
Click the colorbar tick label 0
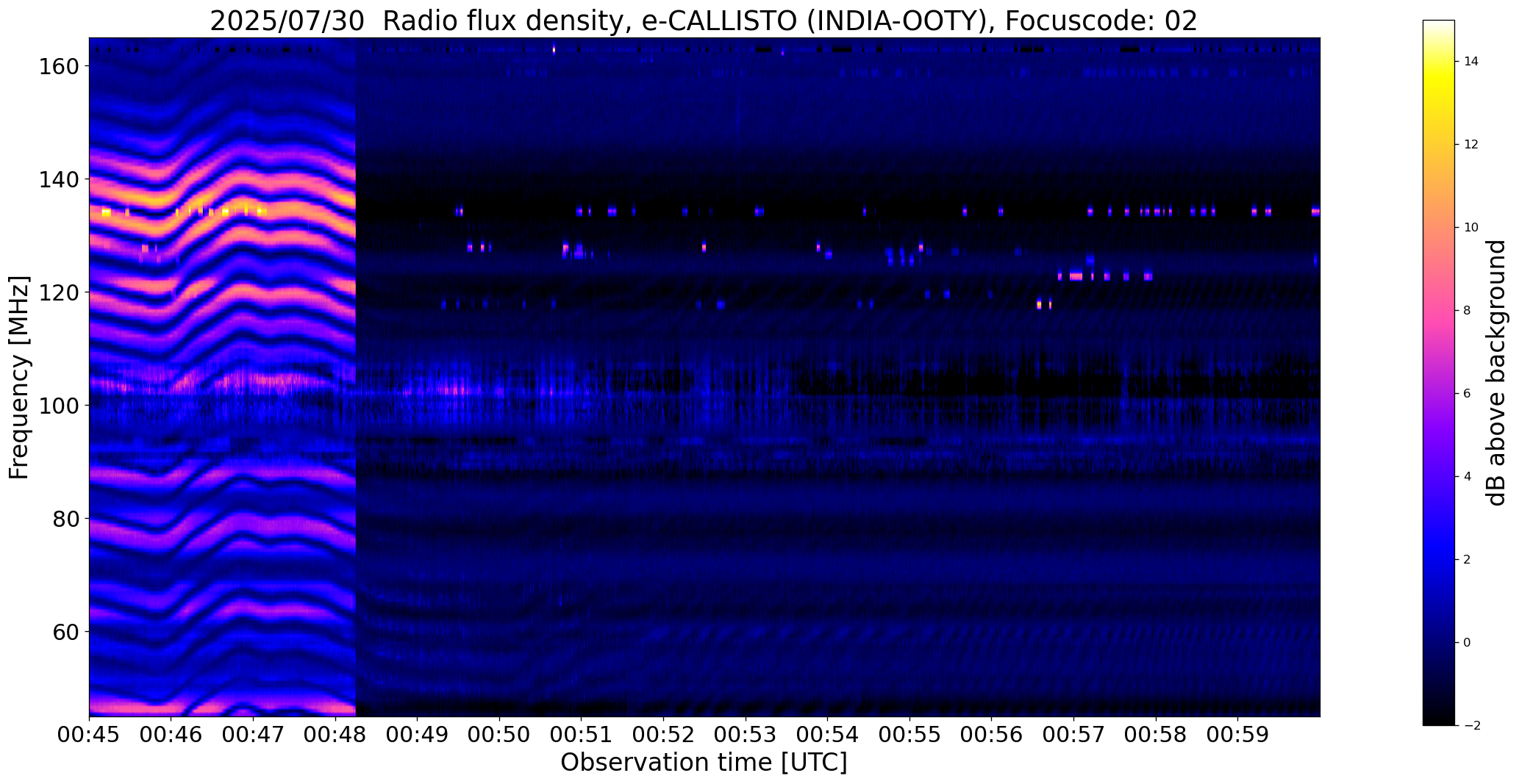coord(1468,643)
